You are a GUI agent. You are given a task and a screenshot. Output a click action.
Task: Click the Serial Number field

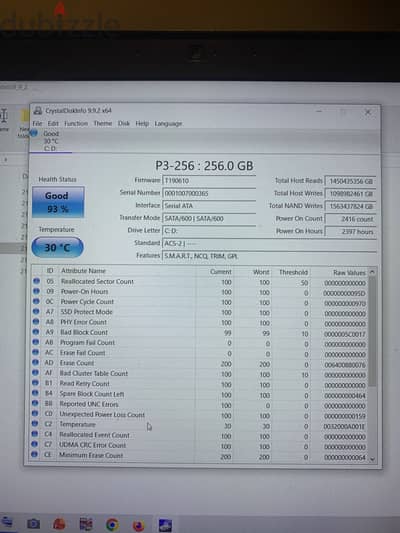point(209,193)
